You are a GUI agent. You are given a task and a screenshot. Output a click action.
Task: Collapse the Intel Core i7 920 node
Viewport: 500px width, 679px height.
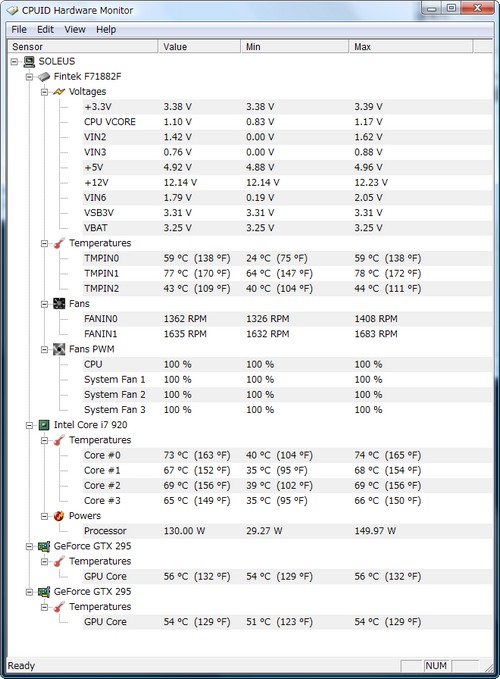coord(29,425)
